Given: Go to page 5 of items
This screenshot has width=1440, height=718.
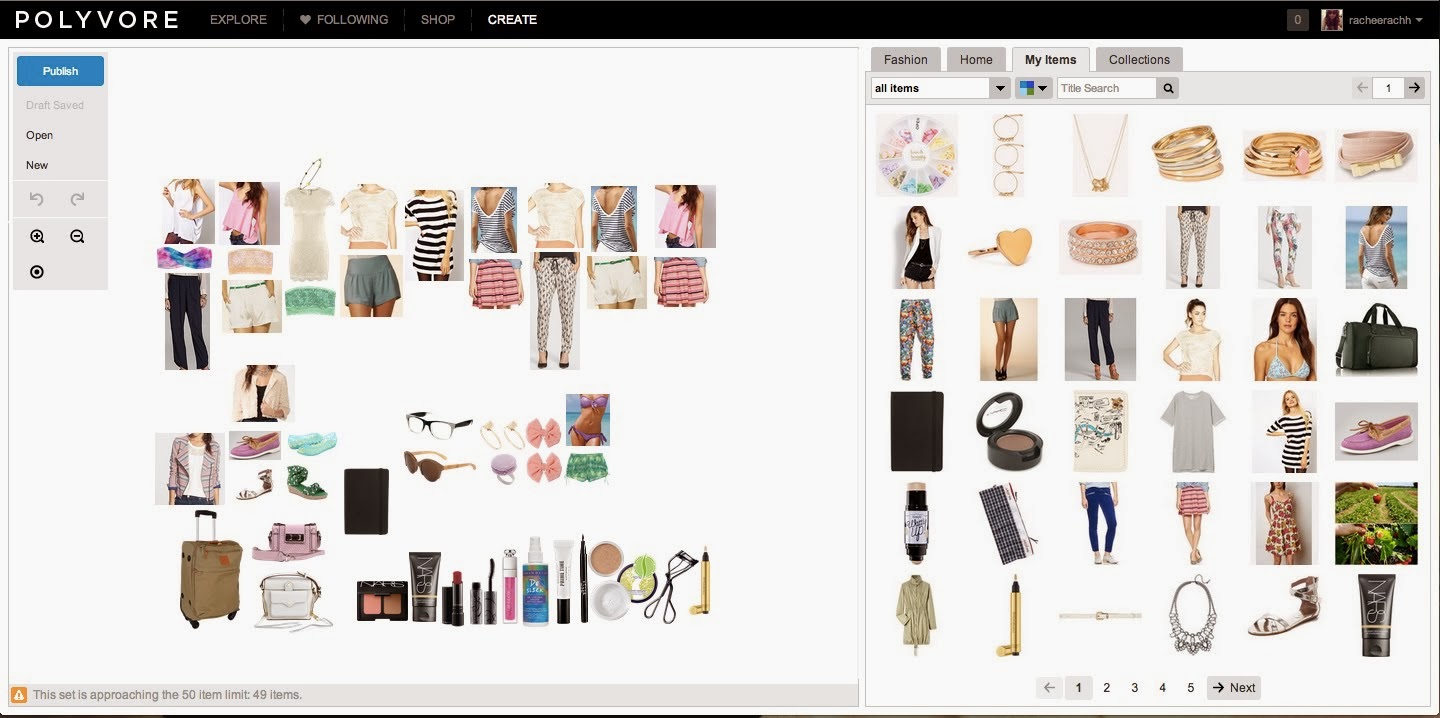Looking at the screenshot, I should click(x=1190, y=687).
